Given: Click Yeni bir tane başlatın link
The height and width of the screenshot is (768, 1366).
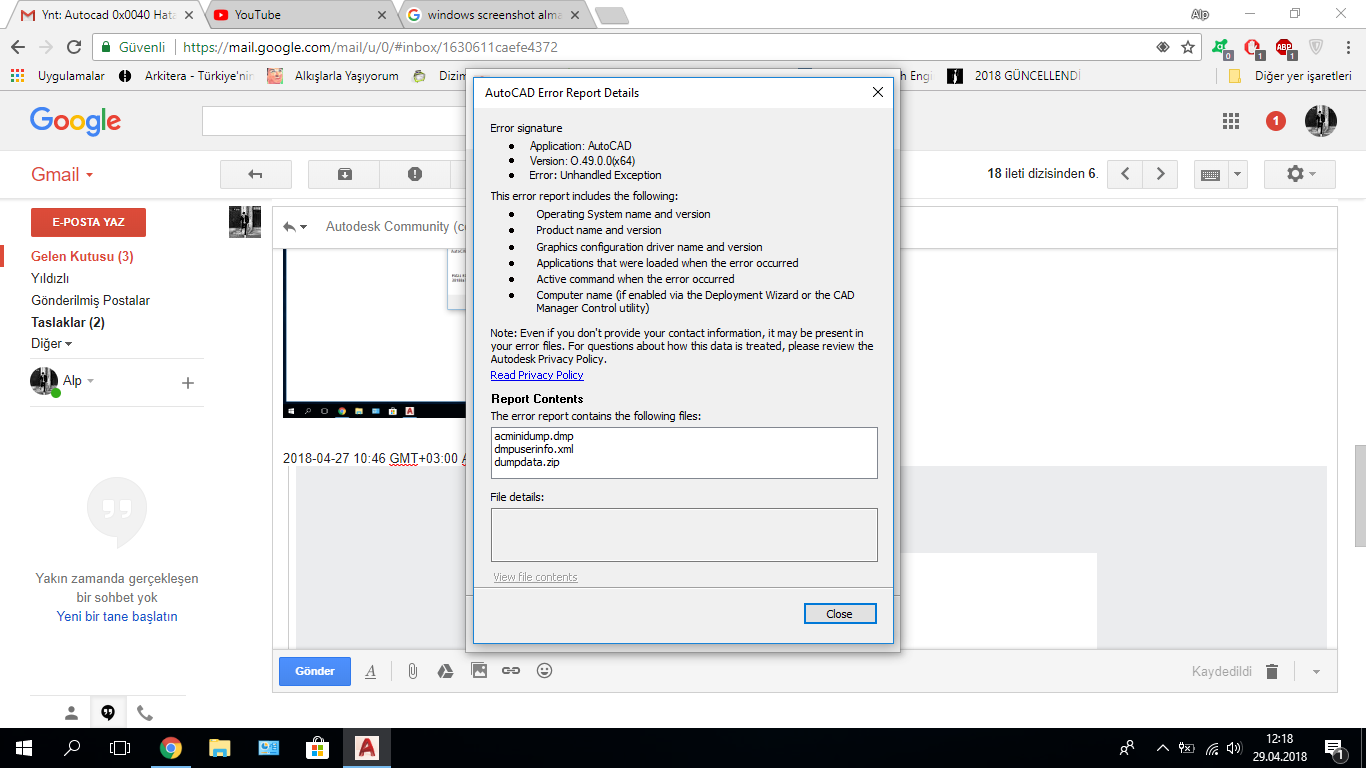Looking at the screenshot, I should tap(117, 617).
